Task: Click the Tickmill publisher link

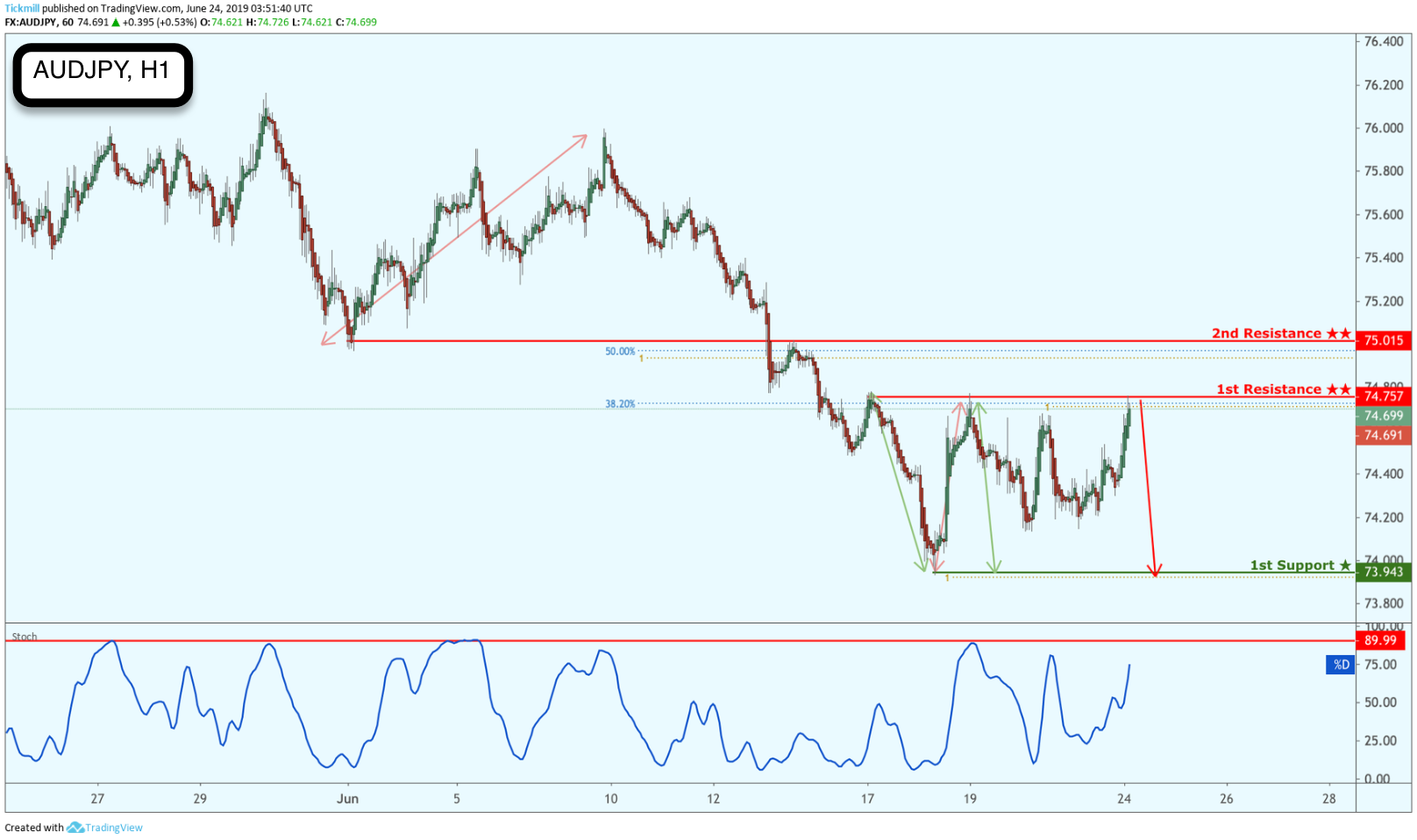Action: [22, 8]
